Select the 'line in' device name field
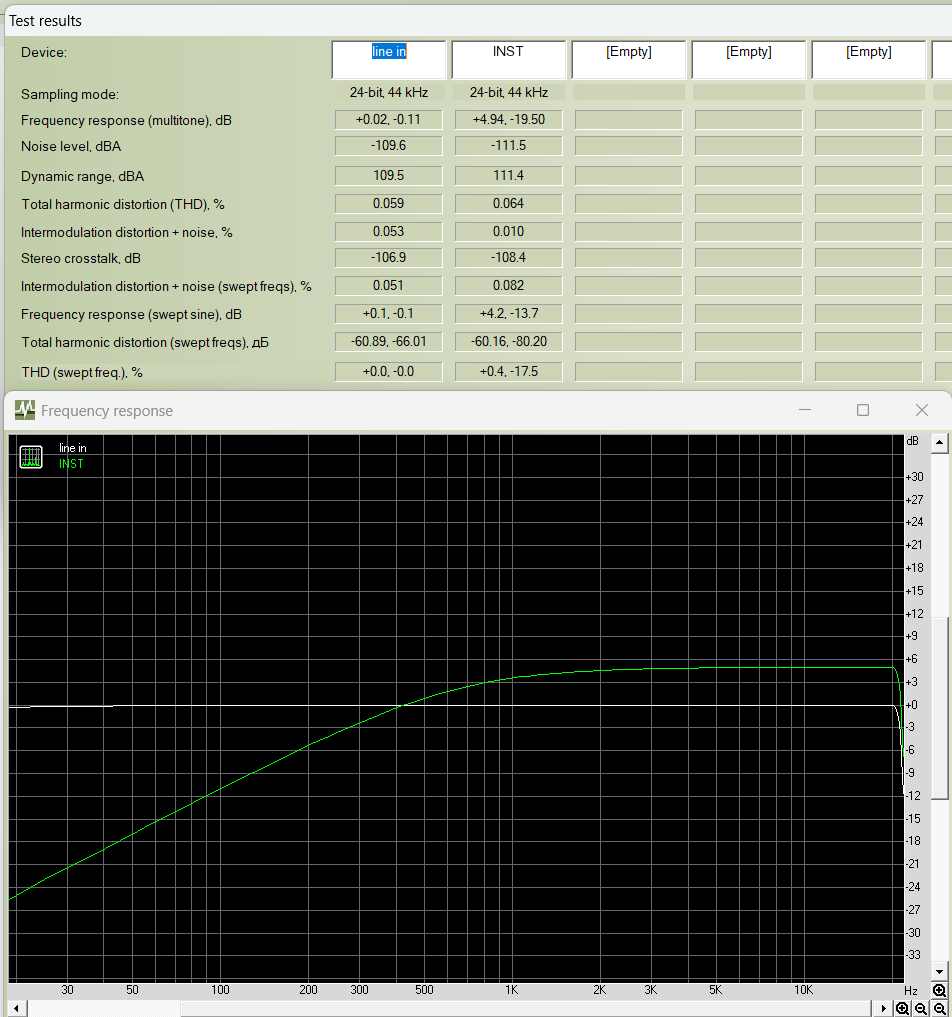Image resolution: width=952 pixels, height=1017 pixels. pyautogui.click(x=389, y=60)
